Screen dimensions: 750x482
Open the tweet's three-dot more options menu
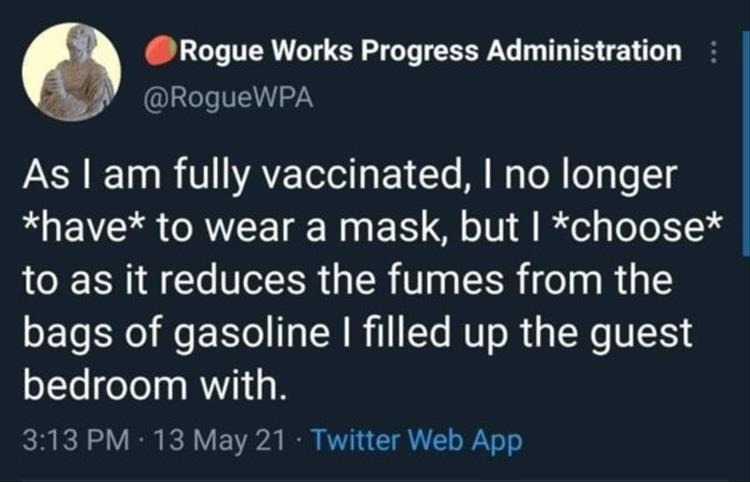click(715, 52)
